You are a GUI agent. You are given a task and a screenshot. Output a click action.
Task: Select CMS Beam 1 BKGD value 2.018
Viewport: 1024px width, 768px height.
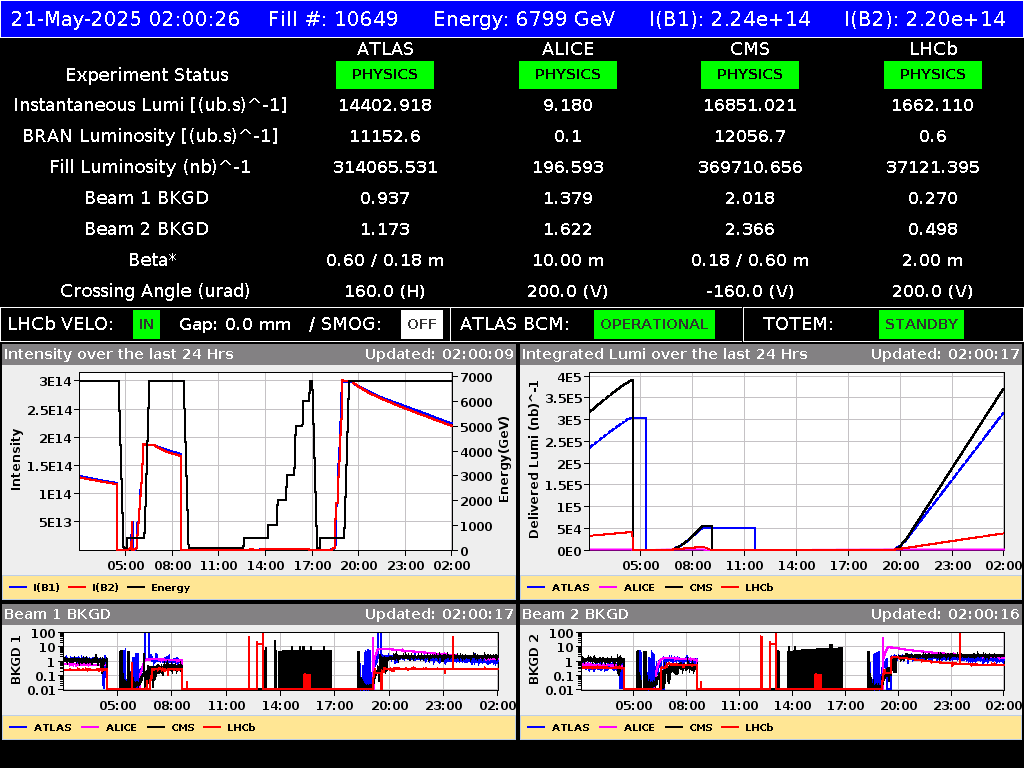pos(750,198)
